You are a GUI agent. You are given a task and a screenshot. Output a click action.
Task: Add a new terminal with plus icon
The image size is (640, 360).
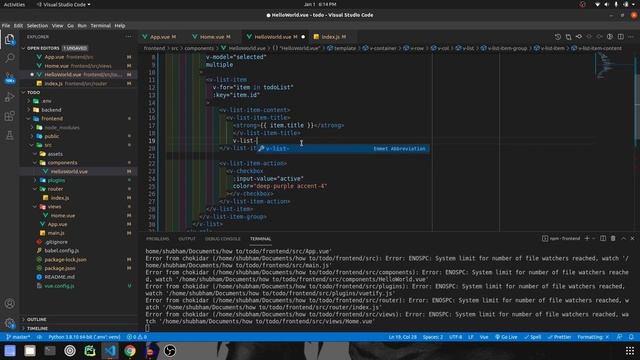point(587,238)
